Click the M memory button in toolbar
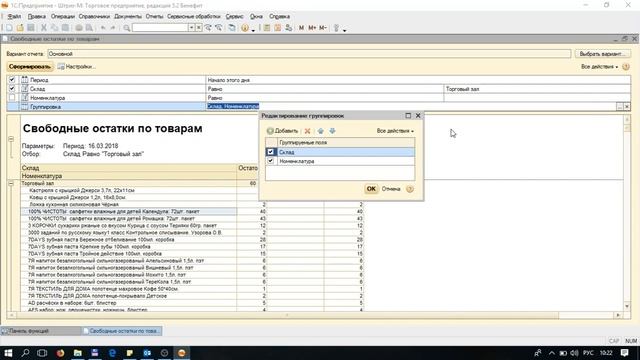This screenshot has width=640, height=360. pos(301,28)
